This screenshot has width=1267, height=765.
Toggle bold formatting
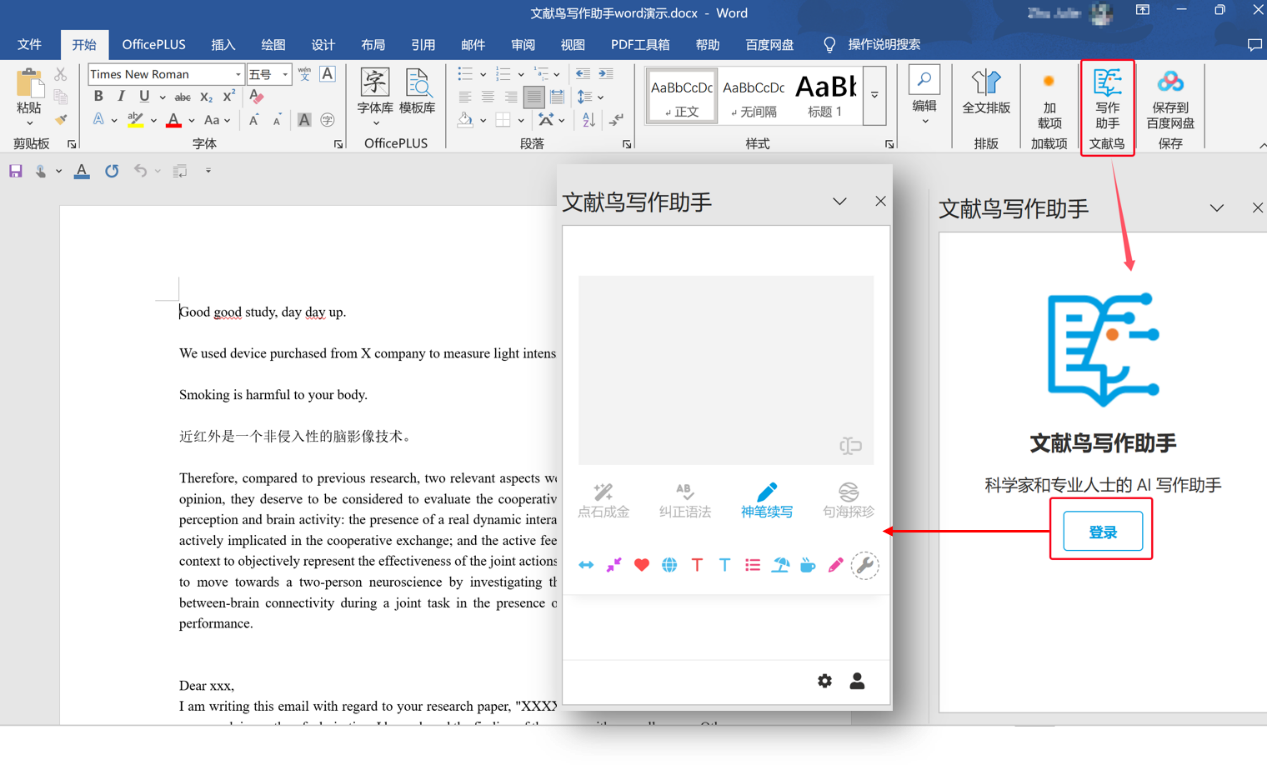pyautogui.click(x=98, y=97)
